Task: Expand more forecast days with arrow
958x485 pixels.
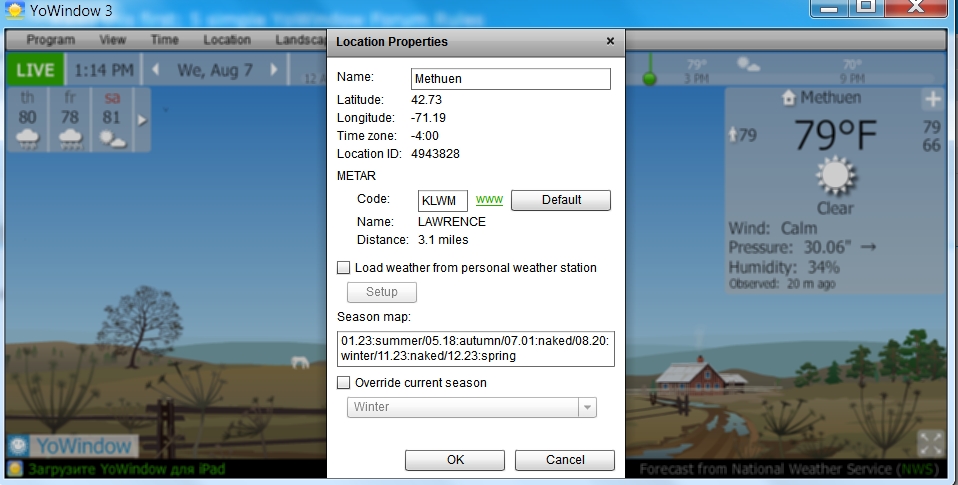Action: point(141,120)
